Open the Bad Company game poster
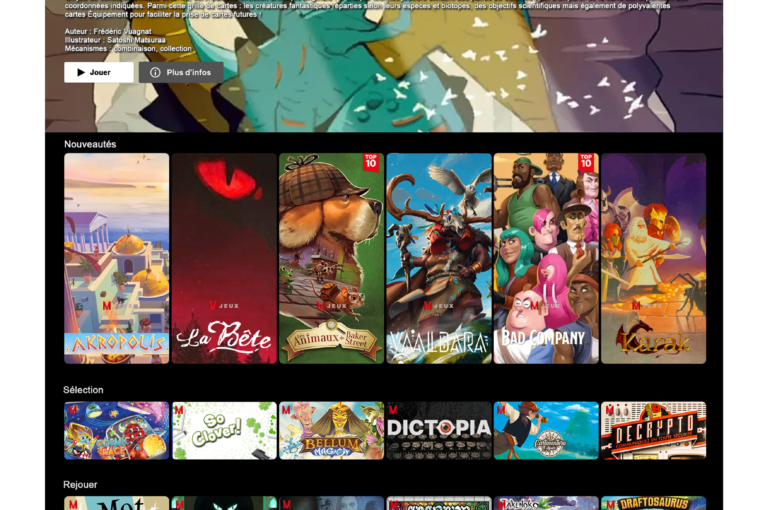This screenshot has width=765, height=510. 546,258
